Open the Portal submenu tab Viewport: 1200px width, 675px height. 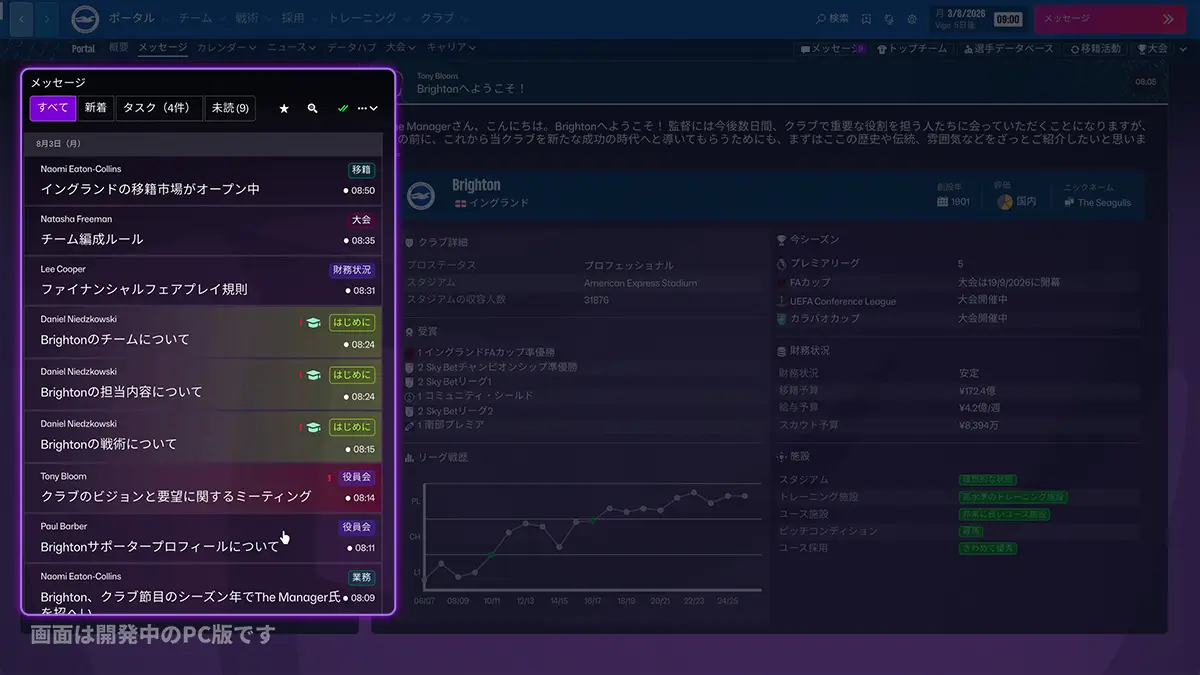click(84, 48)
